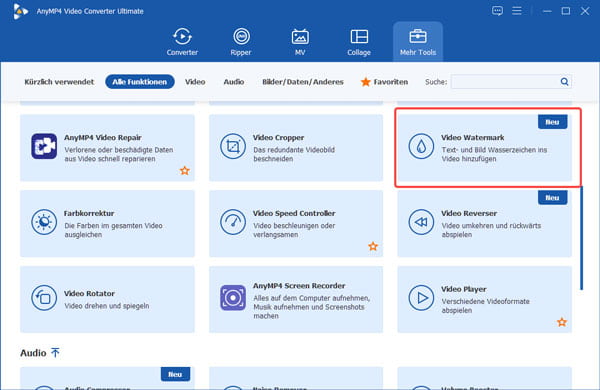Open Video Cropper tool title
This screenshot has height=390, width=600.
coord(278,137)
